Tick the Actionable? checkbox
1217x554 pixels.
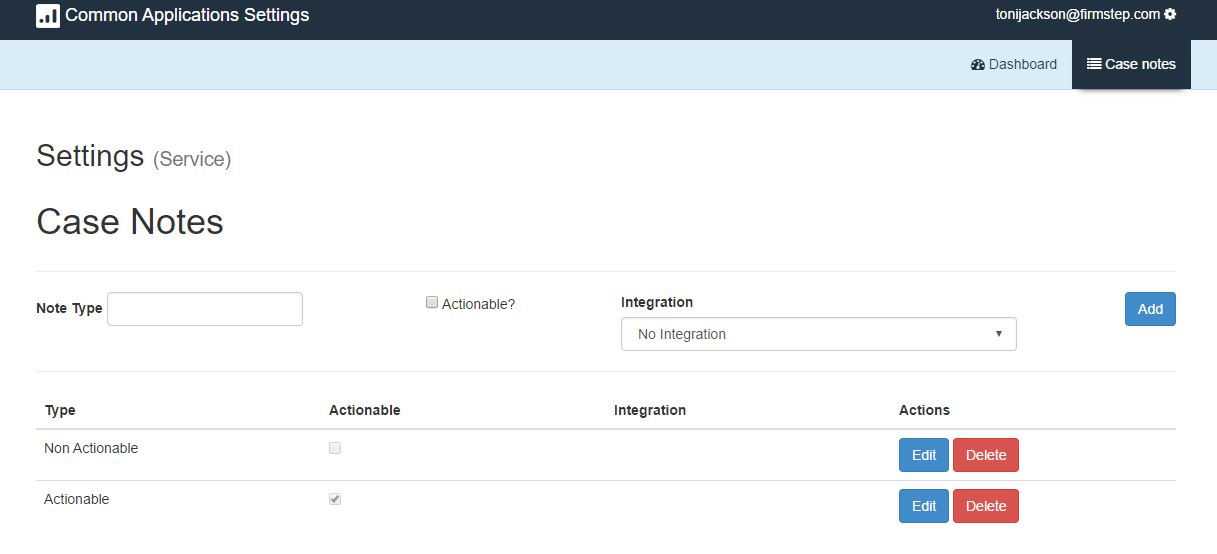click(432, 302)
